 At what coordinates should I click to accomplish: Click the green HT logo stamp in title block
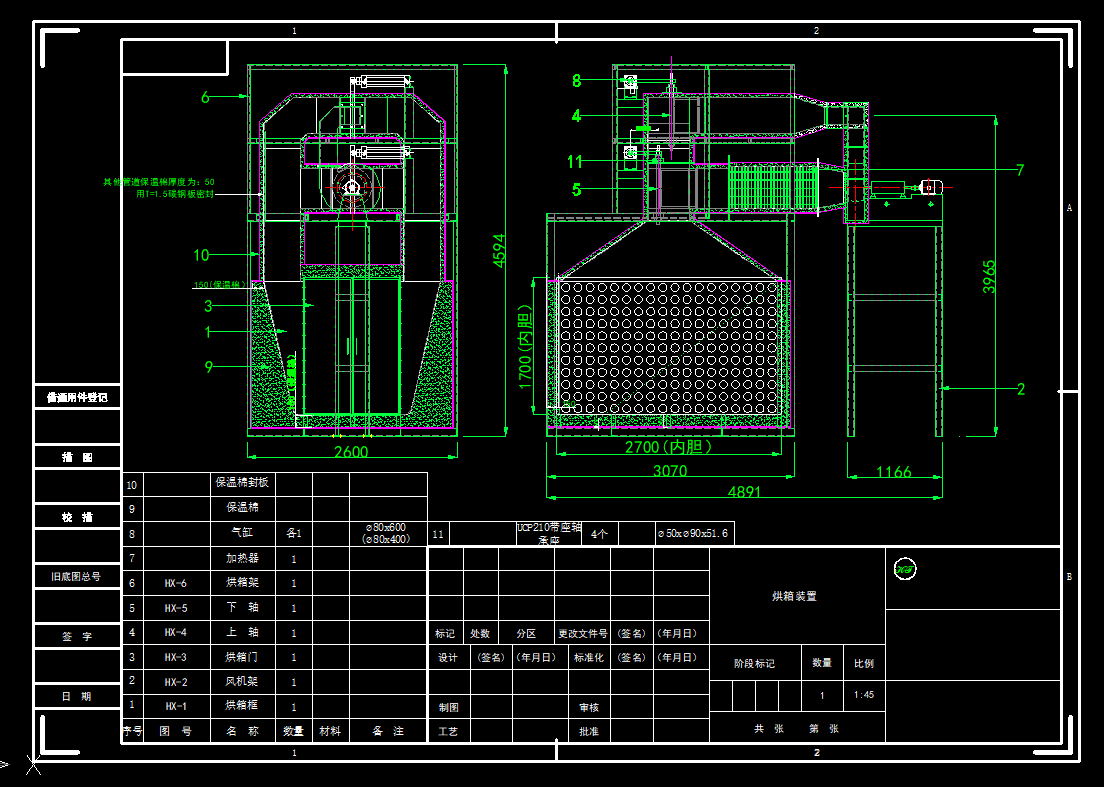click(x=906, y=569)
